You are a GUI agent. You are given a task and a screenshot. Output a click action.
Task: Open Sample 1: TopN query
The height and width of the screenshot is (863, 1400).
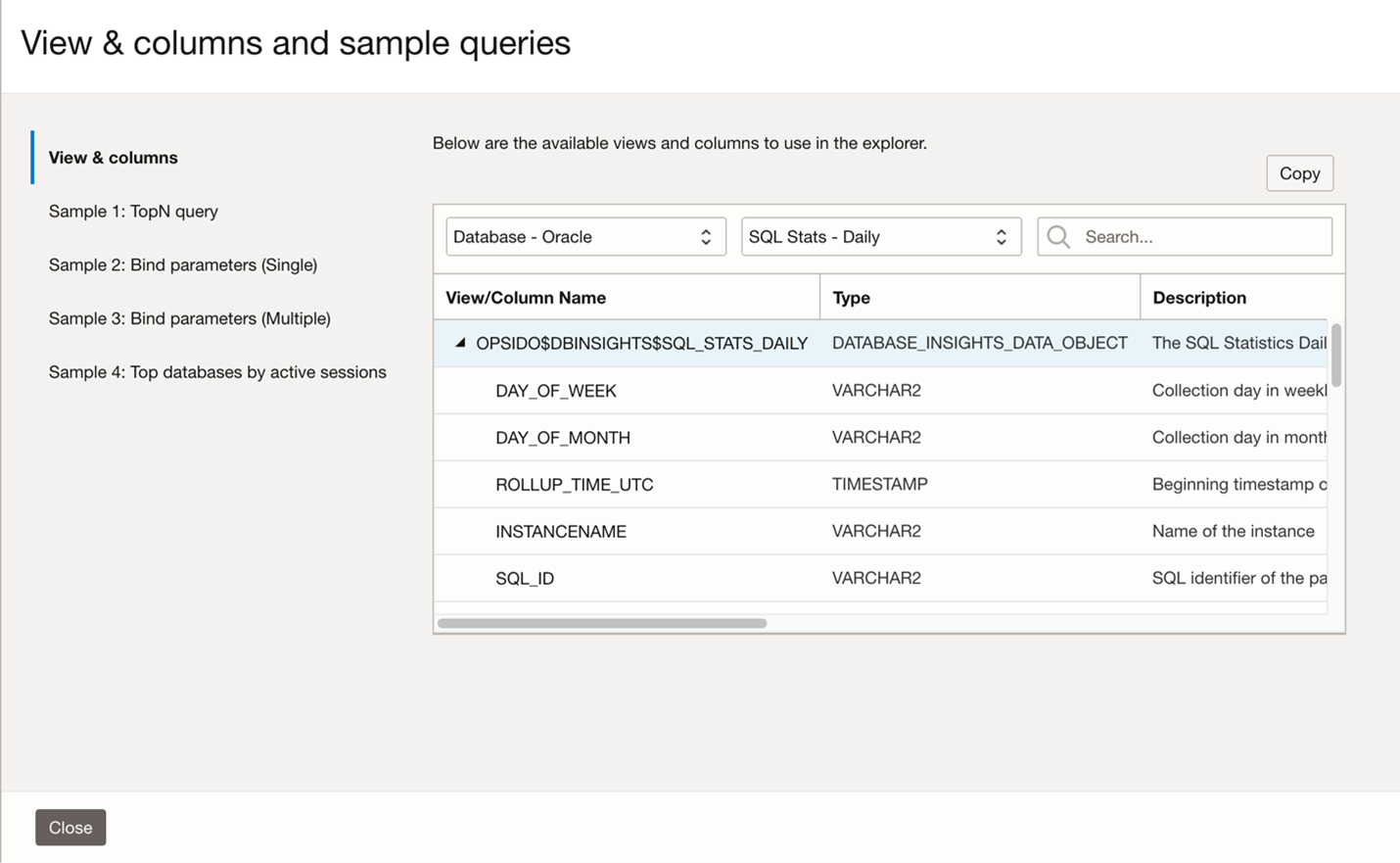(133, 212)
